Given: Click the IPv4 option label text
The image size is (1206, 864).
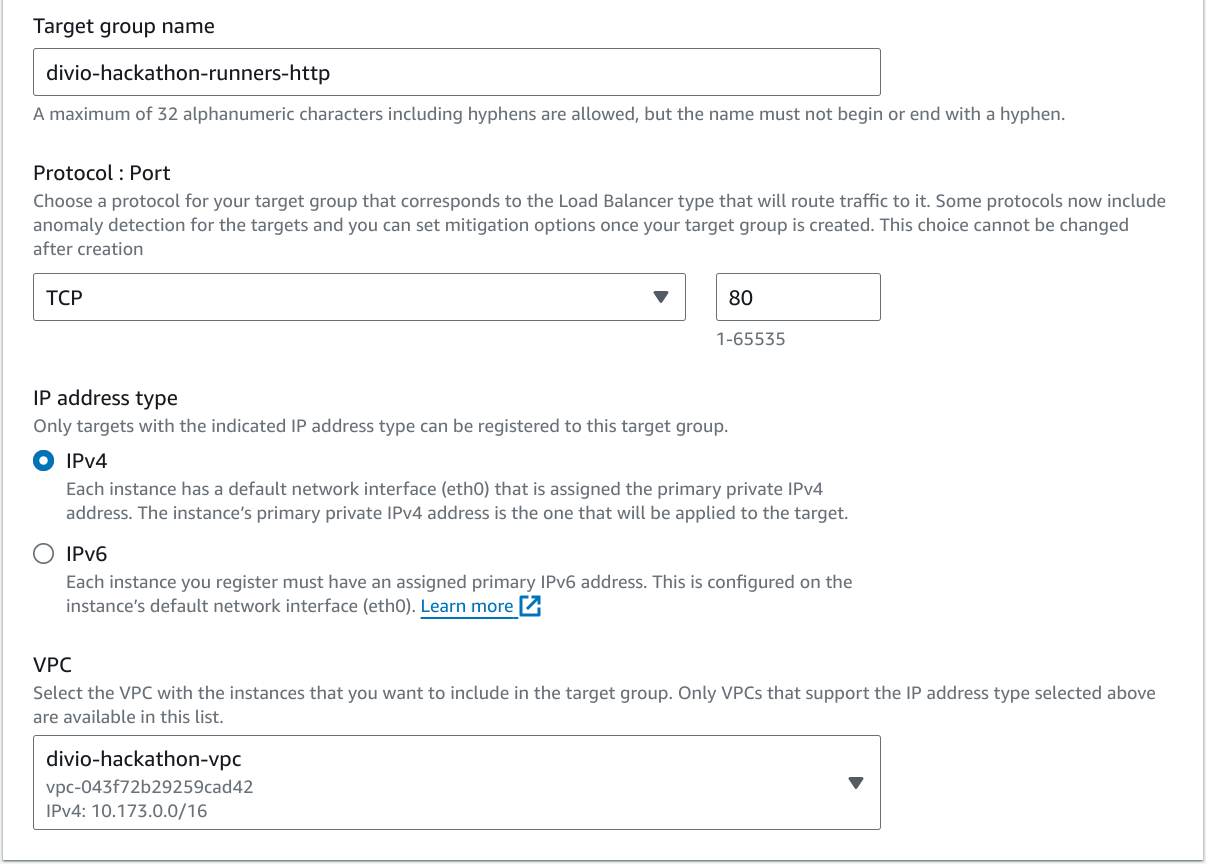Looking at the screenshot, I should (86, 461).
